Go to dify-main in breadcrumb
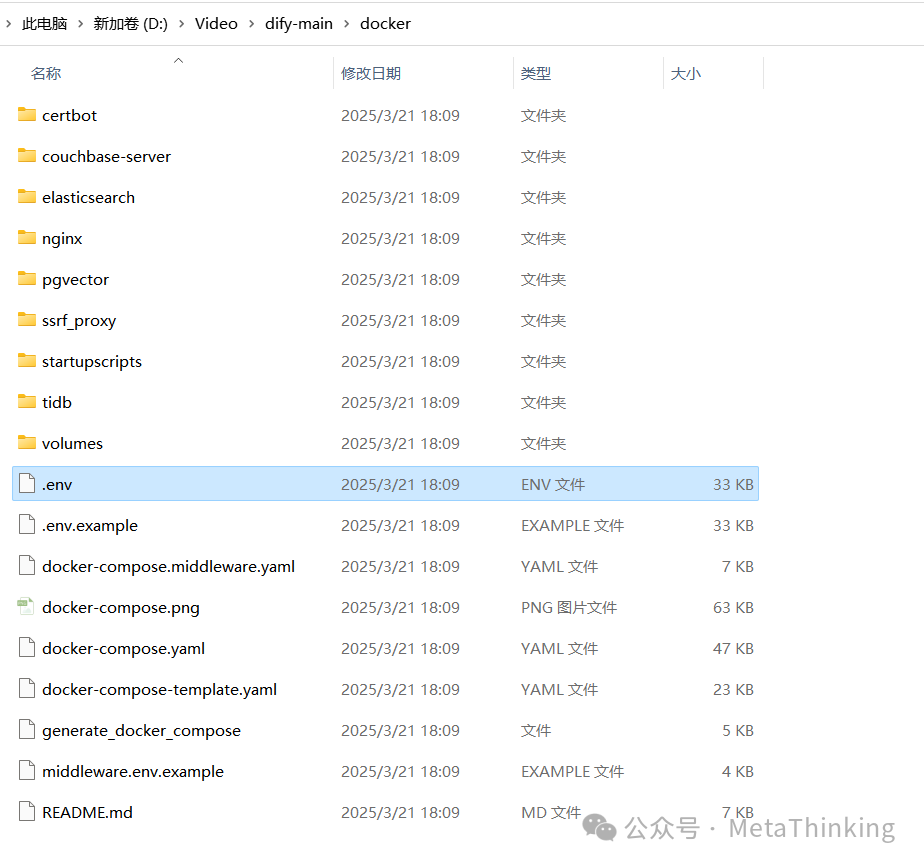 coord(299,24)
